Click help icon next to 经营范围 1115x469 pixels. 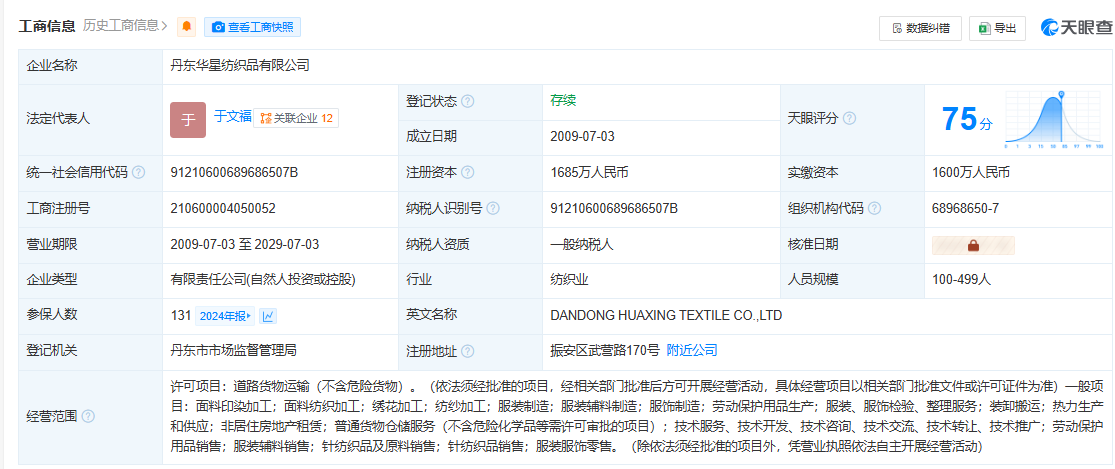tap(87, 416)
